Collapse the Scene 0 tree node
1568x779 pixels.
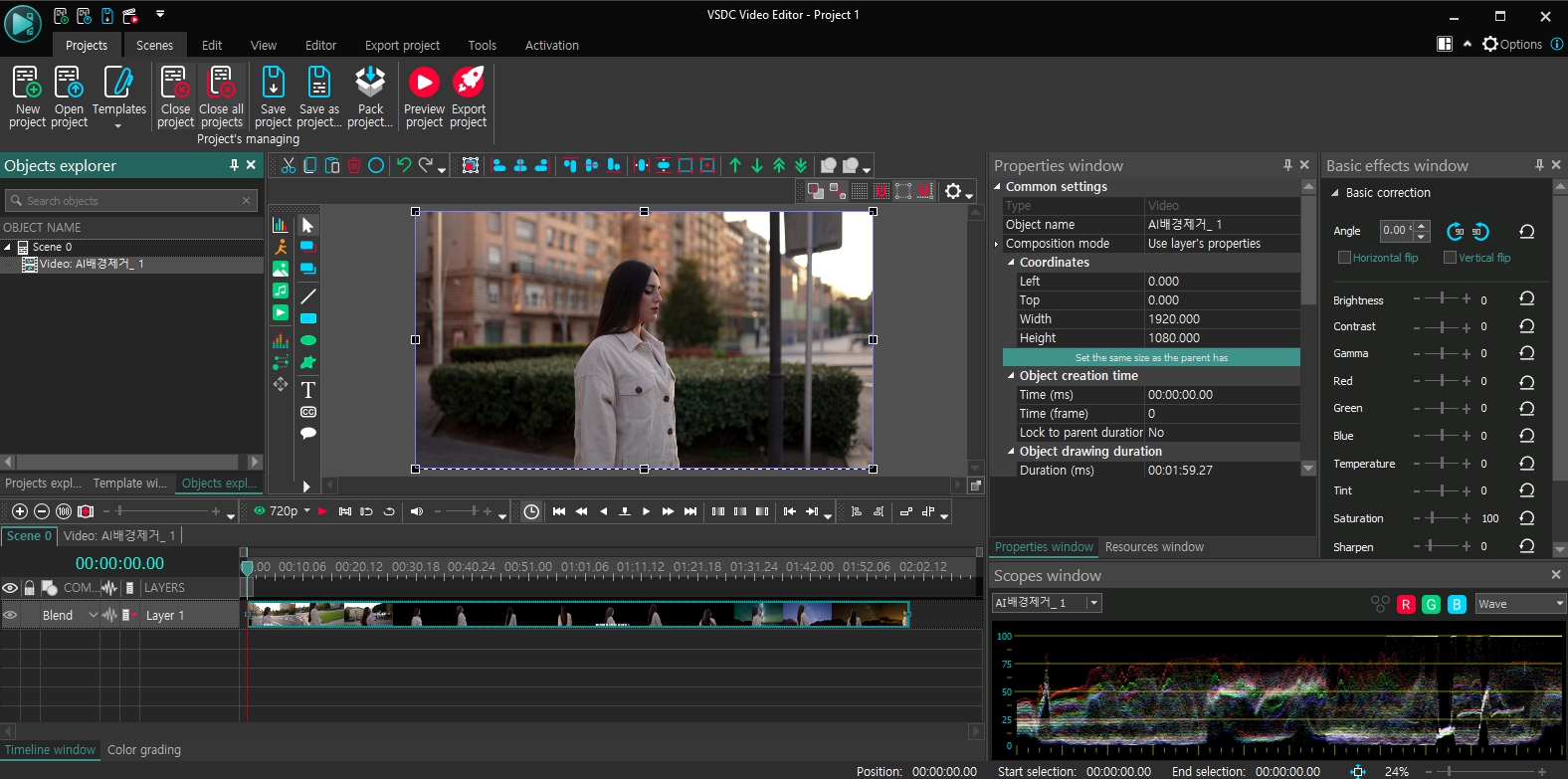coord(8,247)
